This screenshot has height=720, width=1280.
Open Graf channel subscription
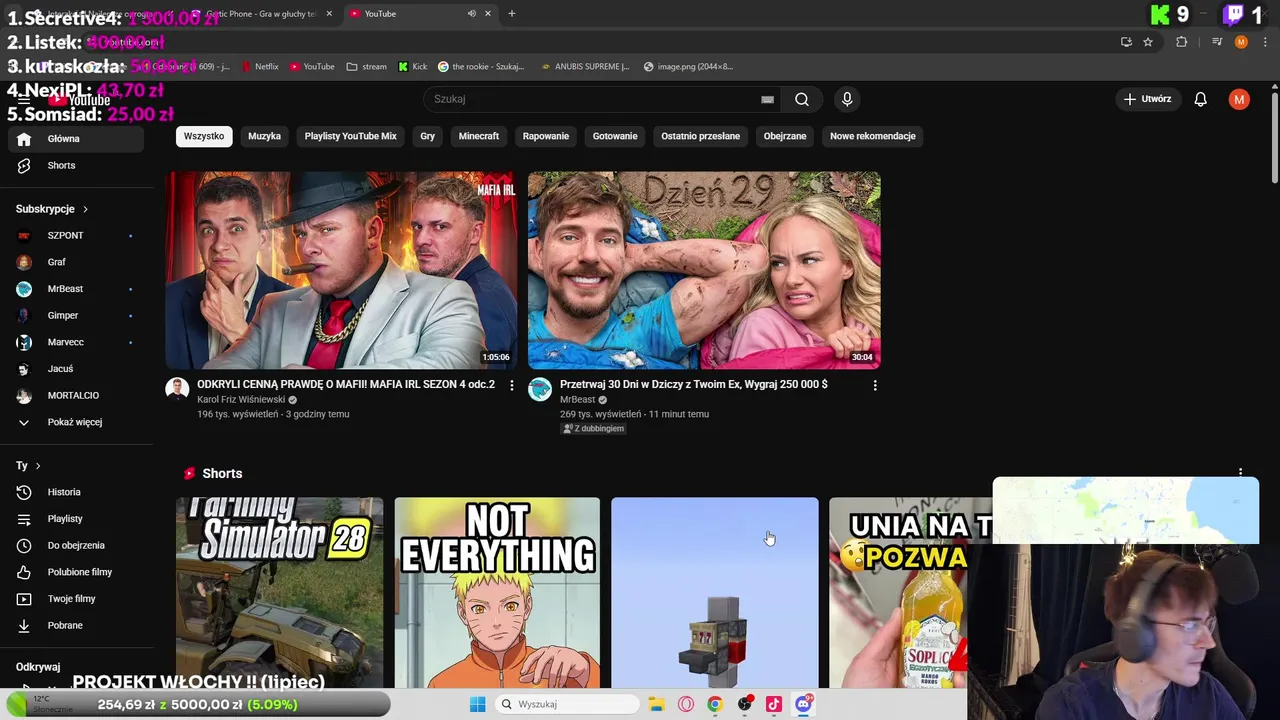76,262
